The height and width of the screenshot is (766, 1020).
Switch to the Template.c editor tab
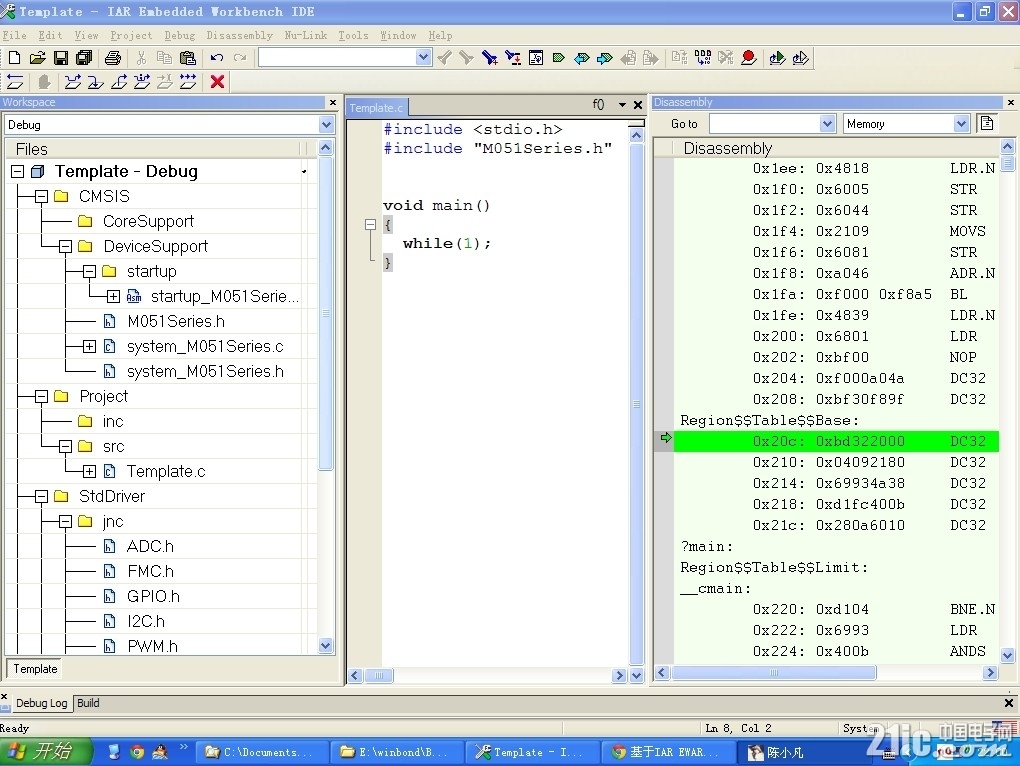point(377,107)
